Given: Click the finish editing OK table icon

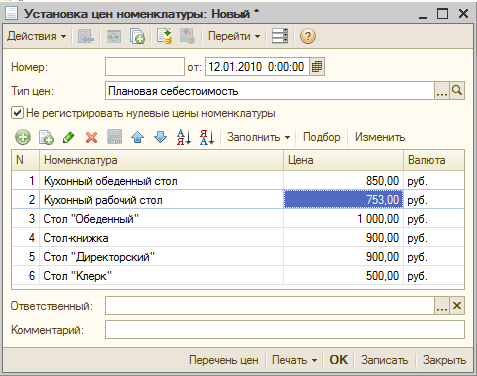Looking at the screenshot, I should (115, 137).
